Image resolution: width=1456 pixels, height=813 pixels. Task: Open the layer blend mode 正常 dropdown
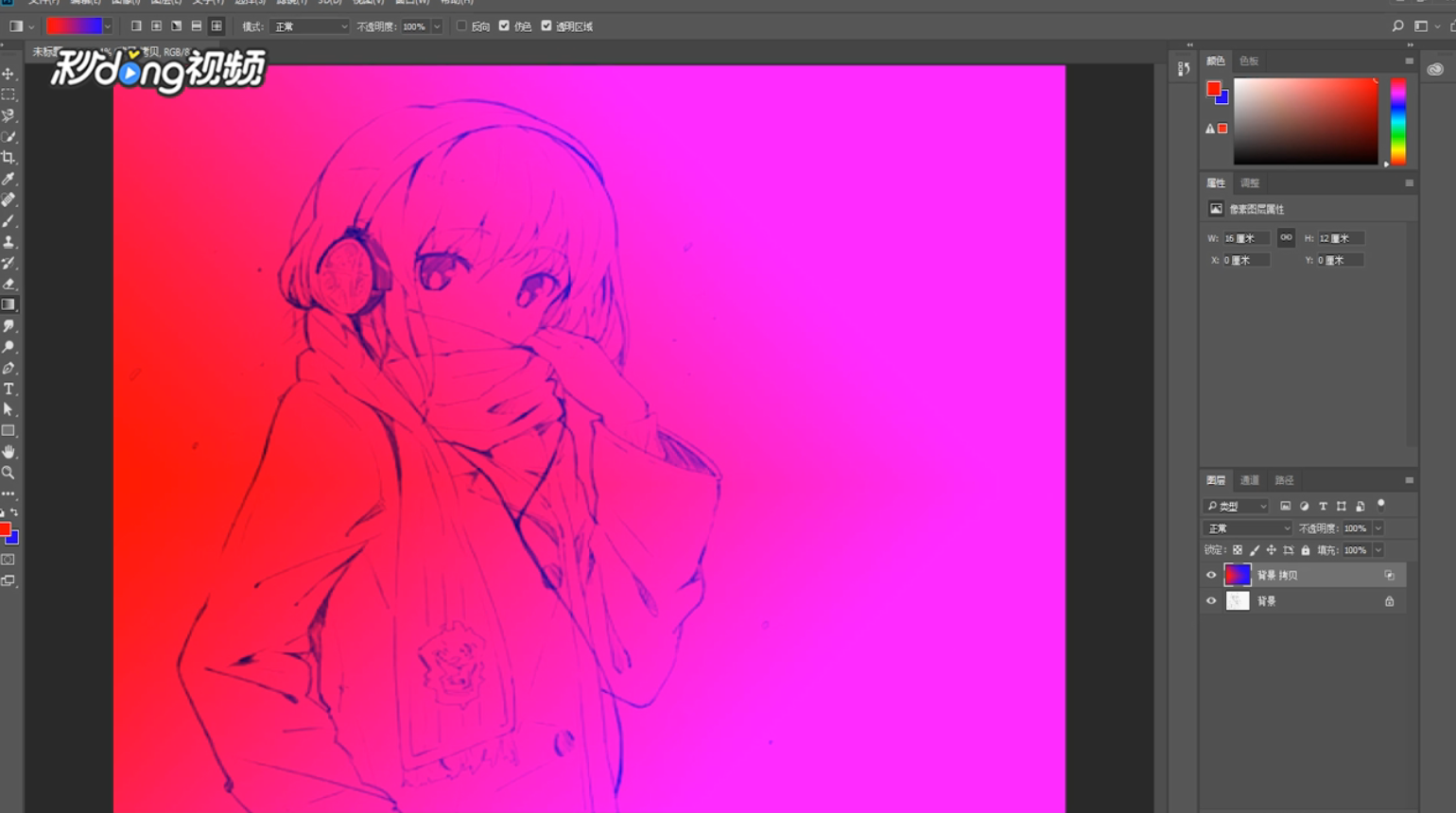1248,528
